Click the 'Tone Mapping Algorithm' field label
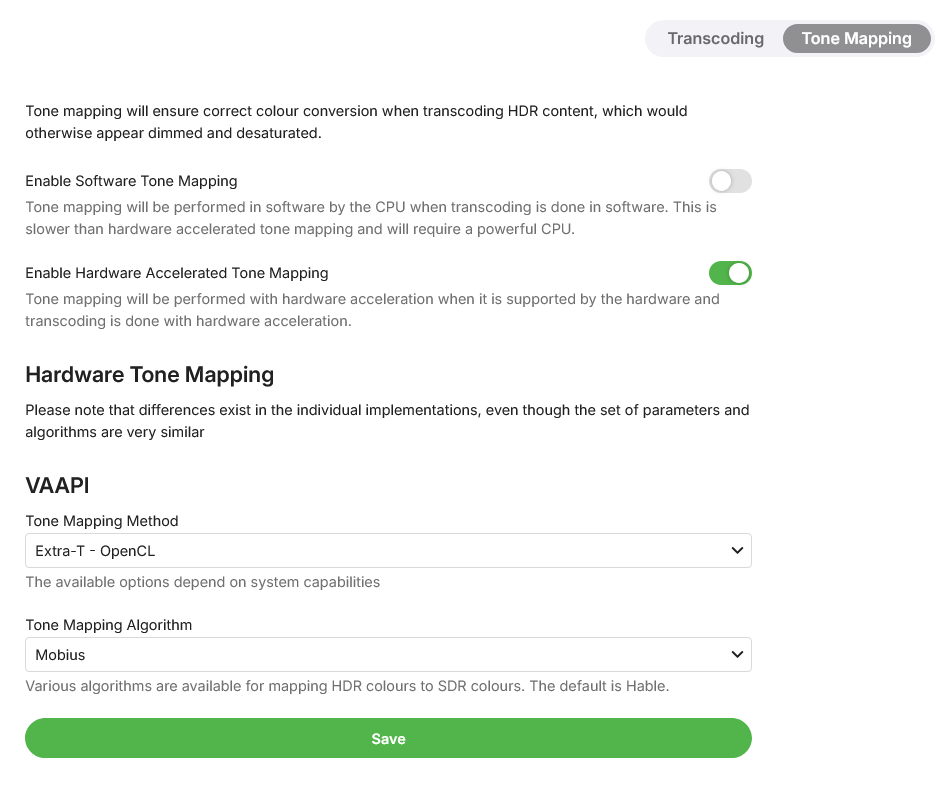 (x=108, y=625)
